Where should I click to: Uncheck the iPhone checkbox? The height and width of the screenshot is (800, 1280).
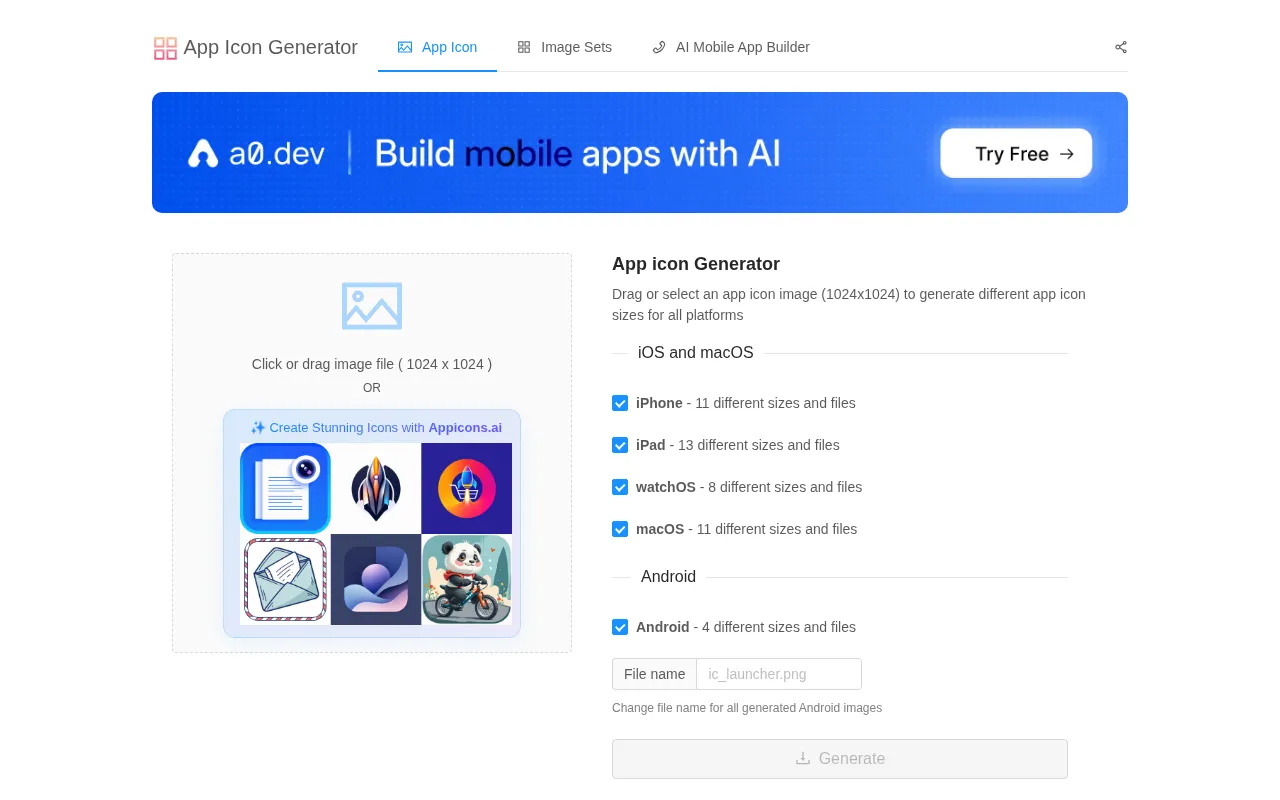[620, 403]
